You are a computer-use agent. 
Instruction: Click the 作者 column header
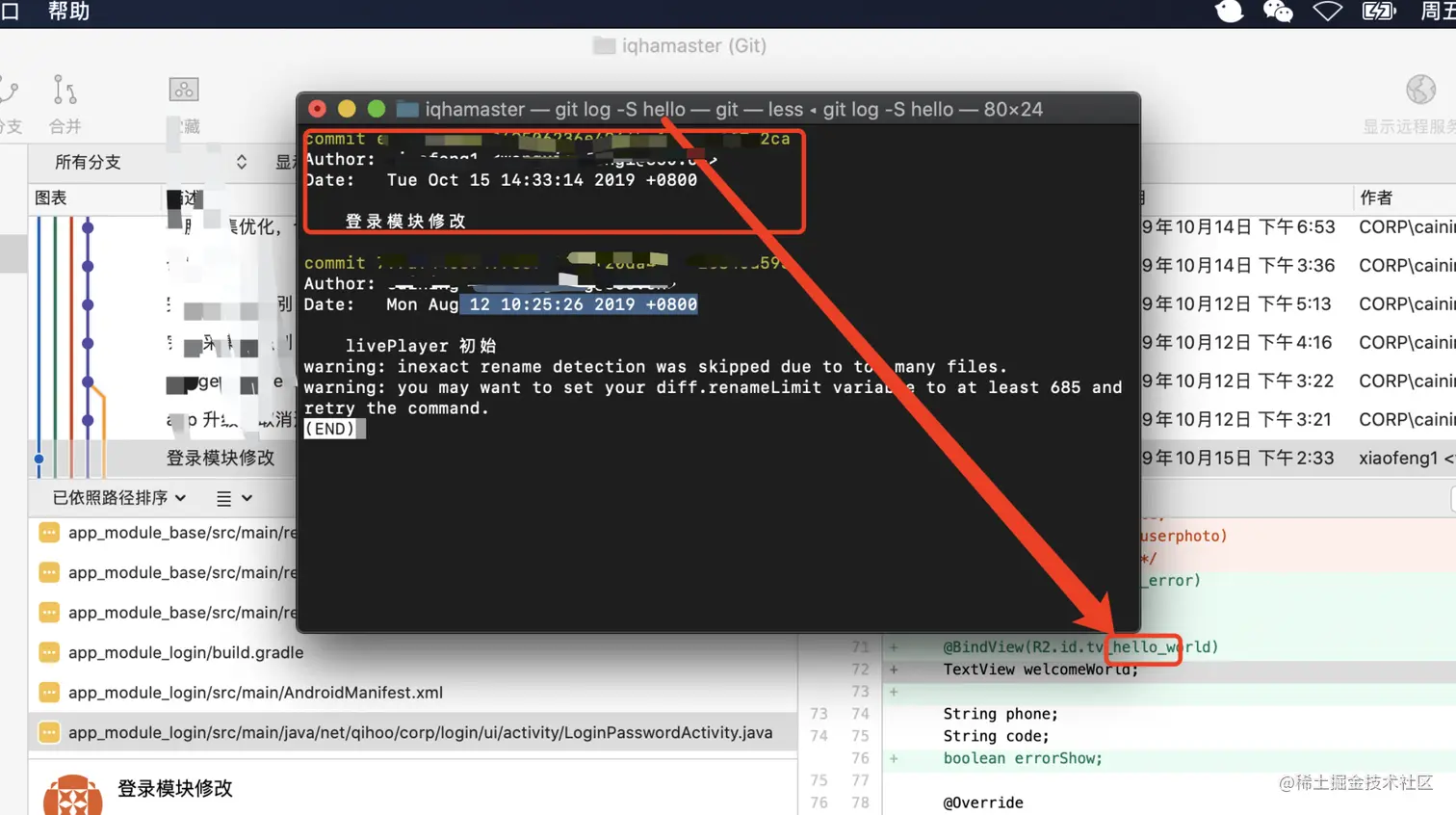click(1376, 197)
